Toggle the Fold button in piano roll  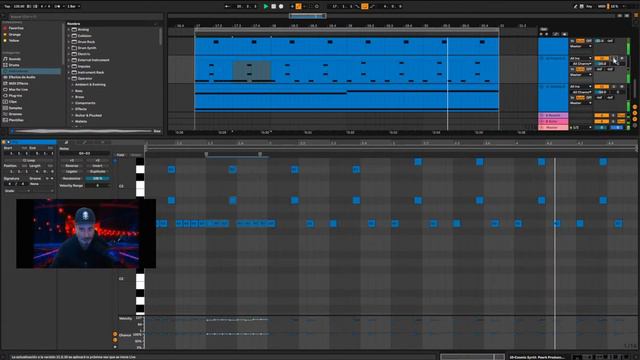pyautogui.click(x=120, y=155)
